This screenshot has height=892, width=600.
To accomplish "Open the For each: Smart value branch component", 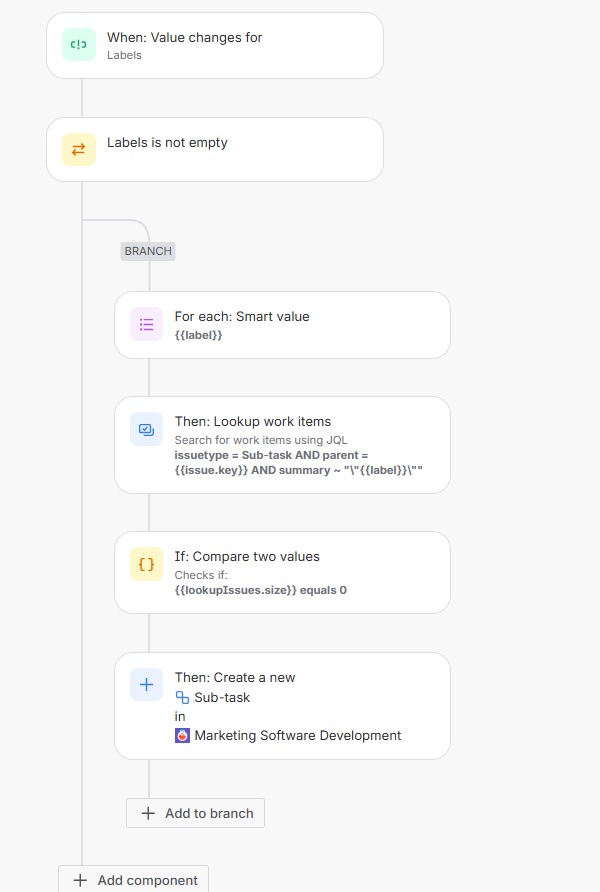I will tap(284, 324).
